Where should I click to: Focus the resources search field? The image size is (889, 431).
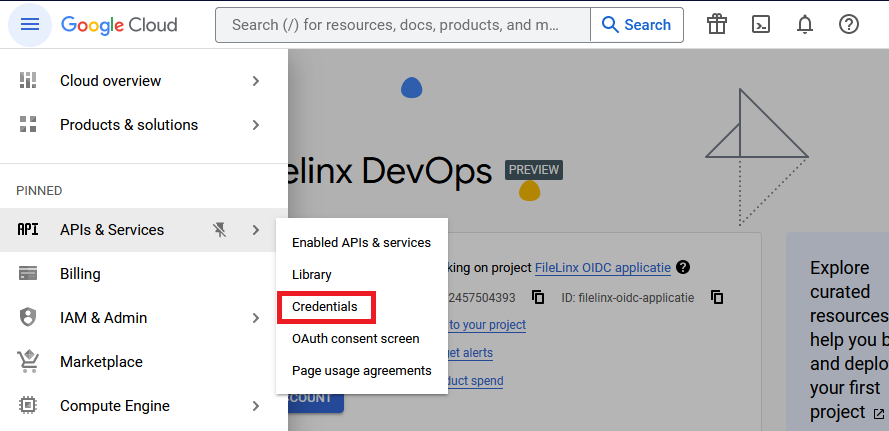pyautogui.click(x=403, y=25)
